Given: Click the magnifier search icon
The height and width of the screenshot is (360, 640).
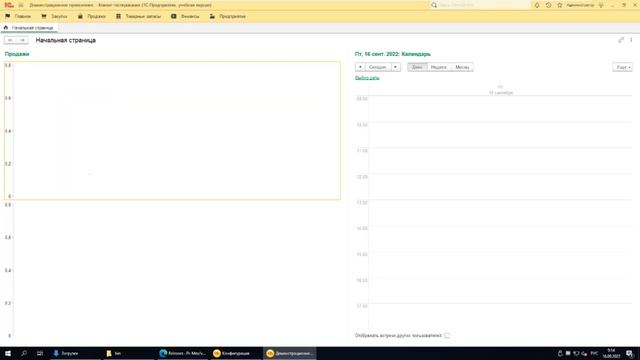Looking at the screenshot, I should (x=434, y=5).
